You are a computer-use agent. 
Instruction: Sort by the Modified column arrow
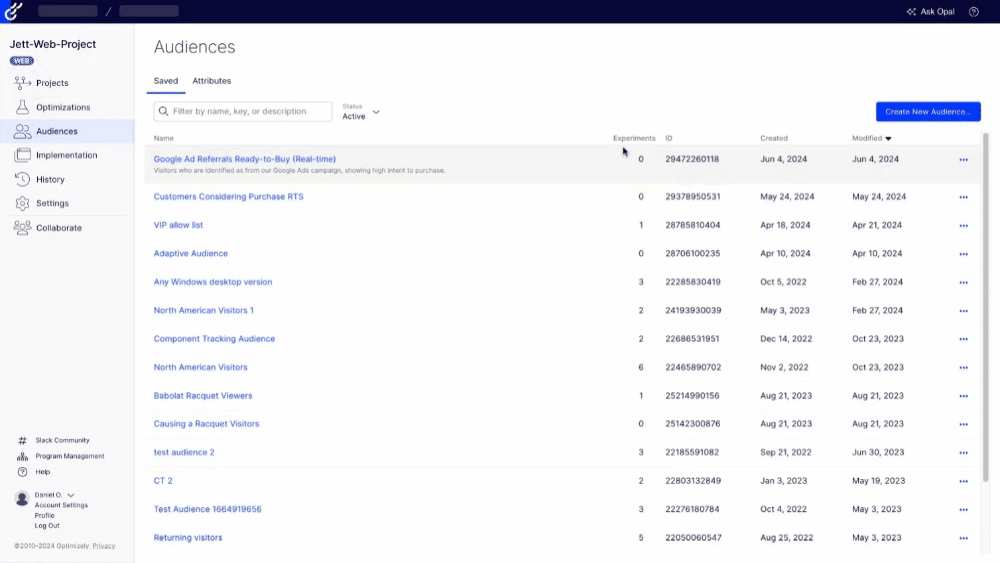pyautogui.click(x=888, y=139)
